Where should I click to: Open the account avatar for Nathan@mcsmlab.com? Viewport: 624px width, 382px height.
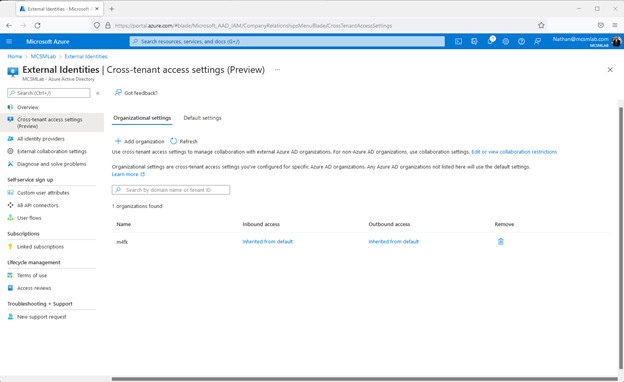click(616, 41)
